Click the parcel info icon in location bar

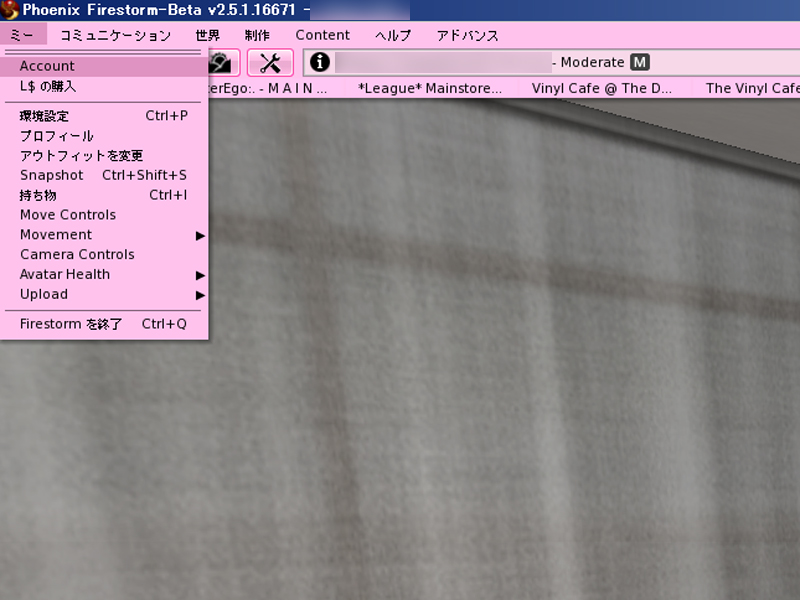coord(320,62)
